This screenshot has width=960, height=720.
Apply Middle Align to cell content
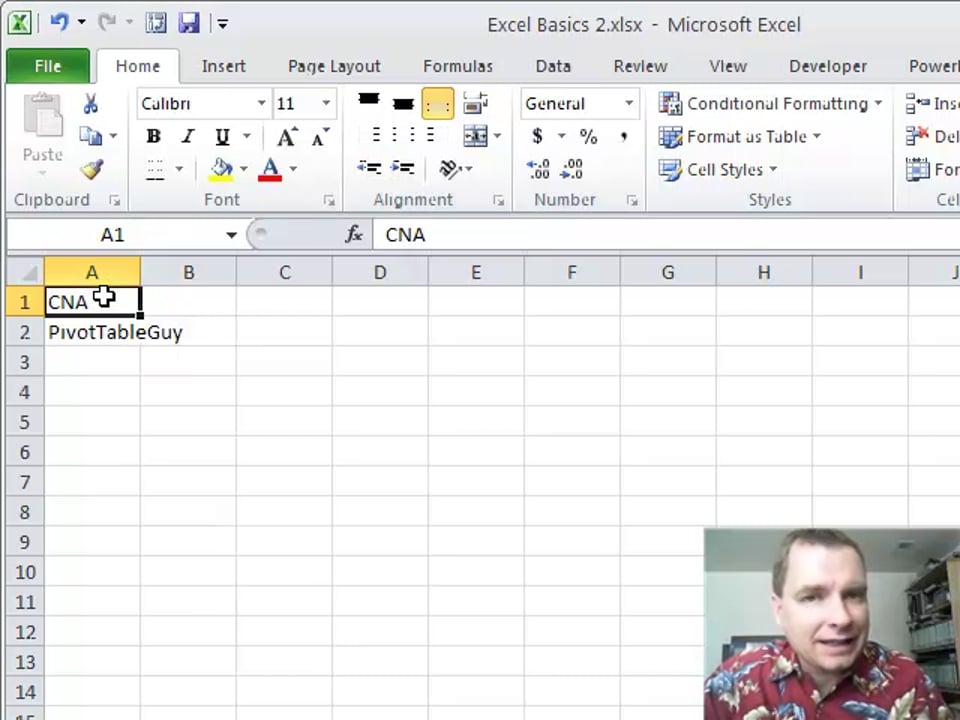click(x=402, y=103)
